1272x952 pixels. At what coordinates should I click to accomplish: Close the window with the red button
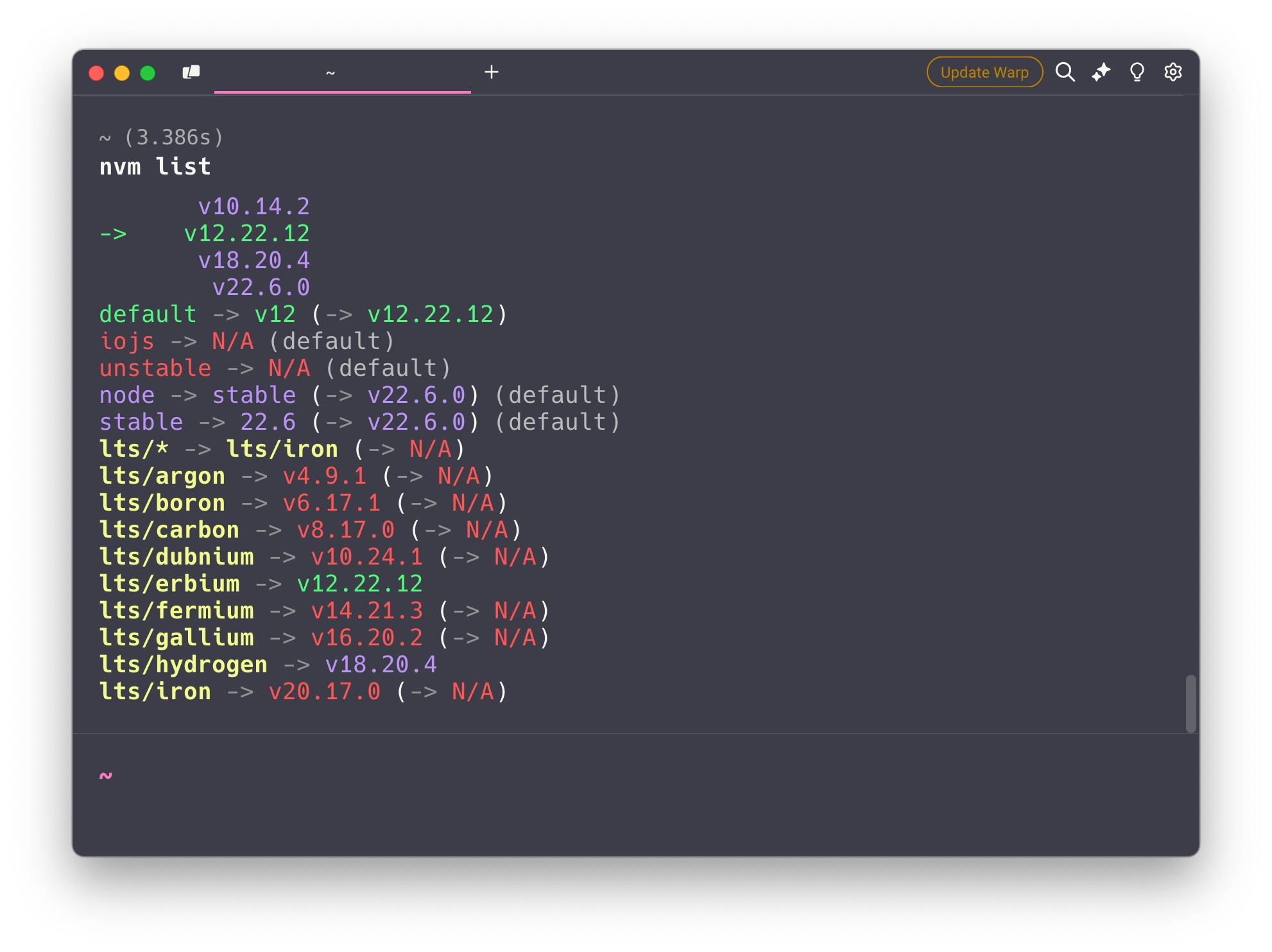coord(96,73)
